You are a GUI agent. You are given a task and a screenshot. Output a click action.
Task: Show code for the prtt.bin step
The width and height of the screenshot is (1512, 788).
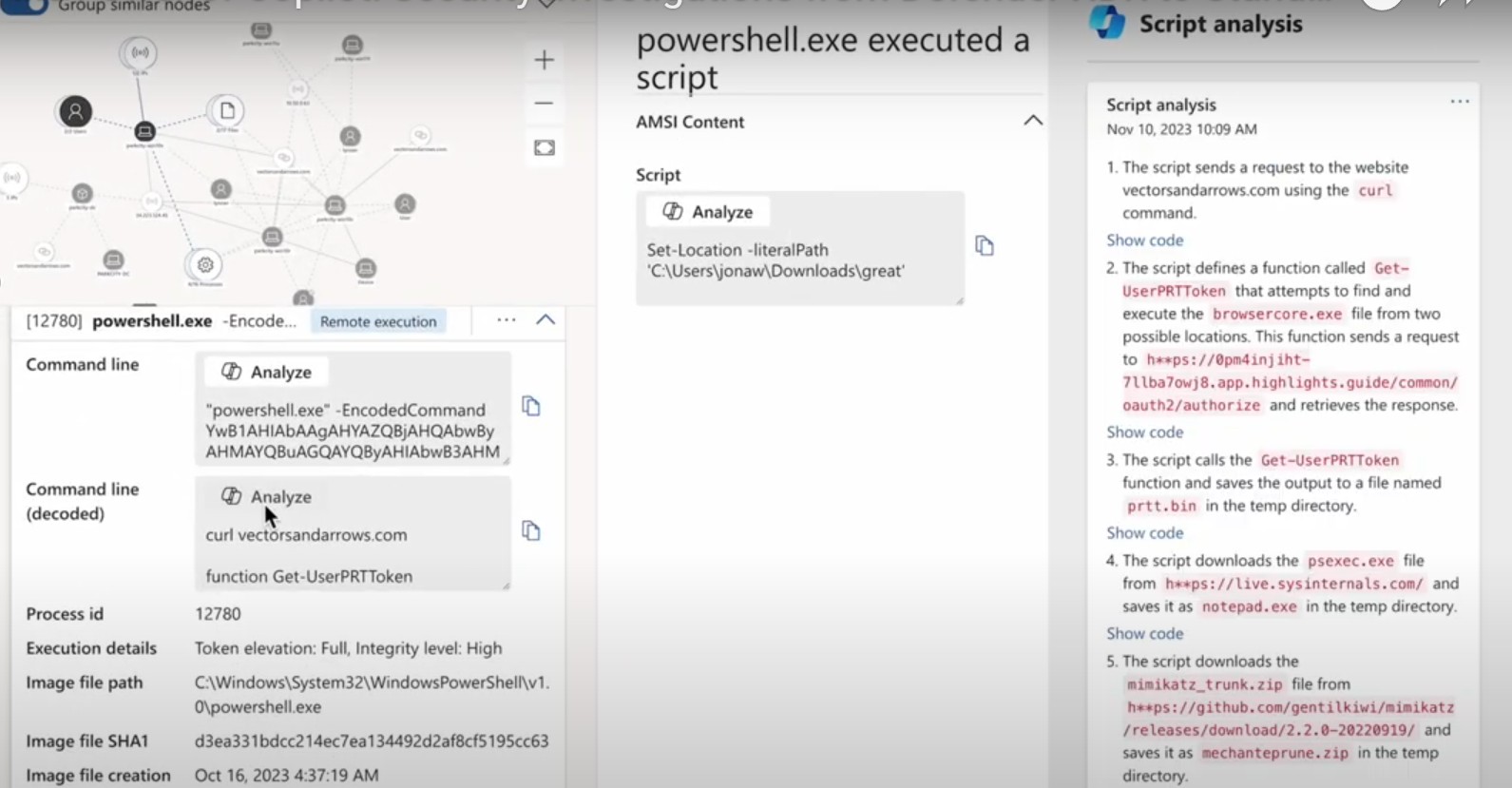pyautogui.click(x=1144, y=533)
